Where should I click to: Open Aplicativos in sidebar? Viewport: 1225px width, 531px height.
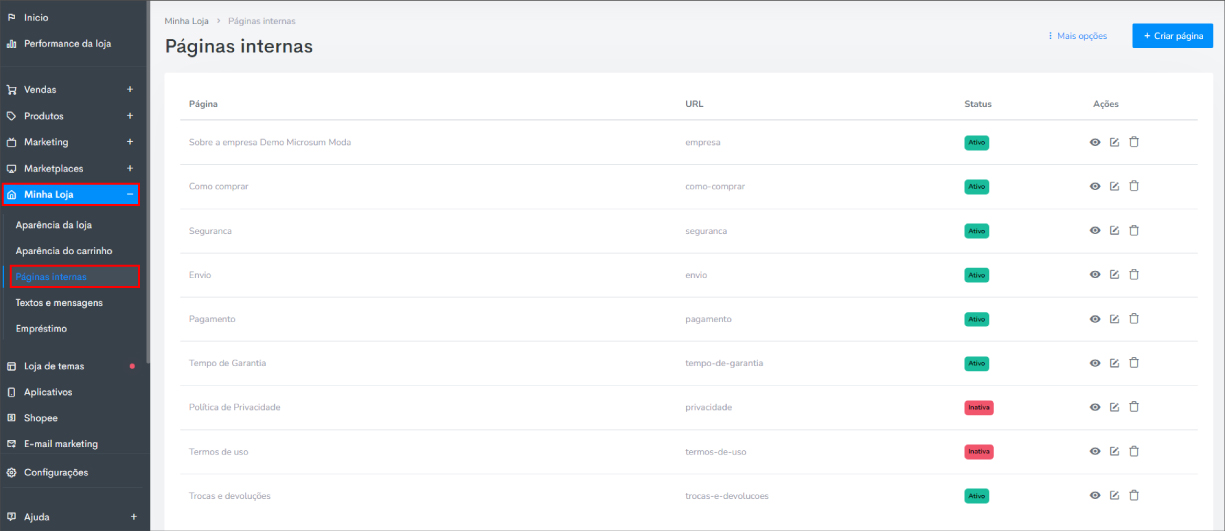(x=48, y=392)
